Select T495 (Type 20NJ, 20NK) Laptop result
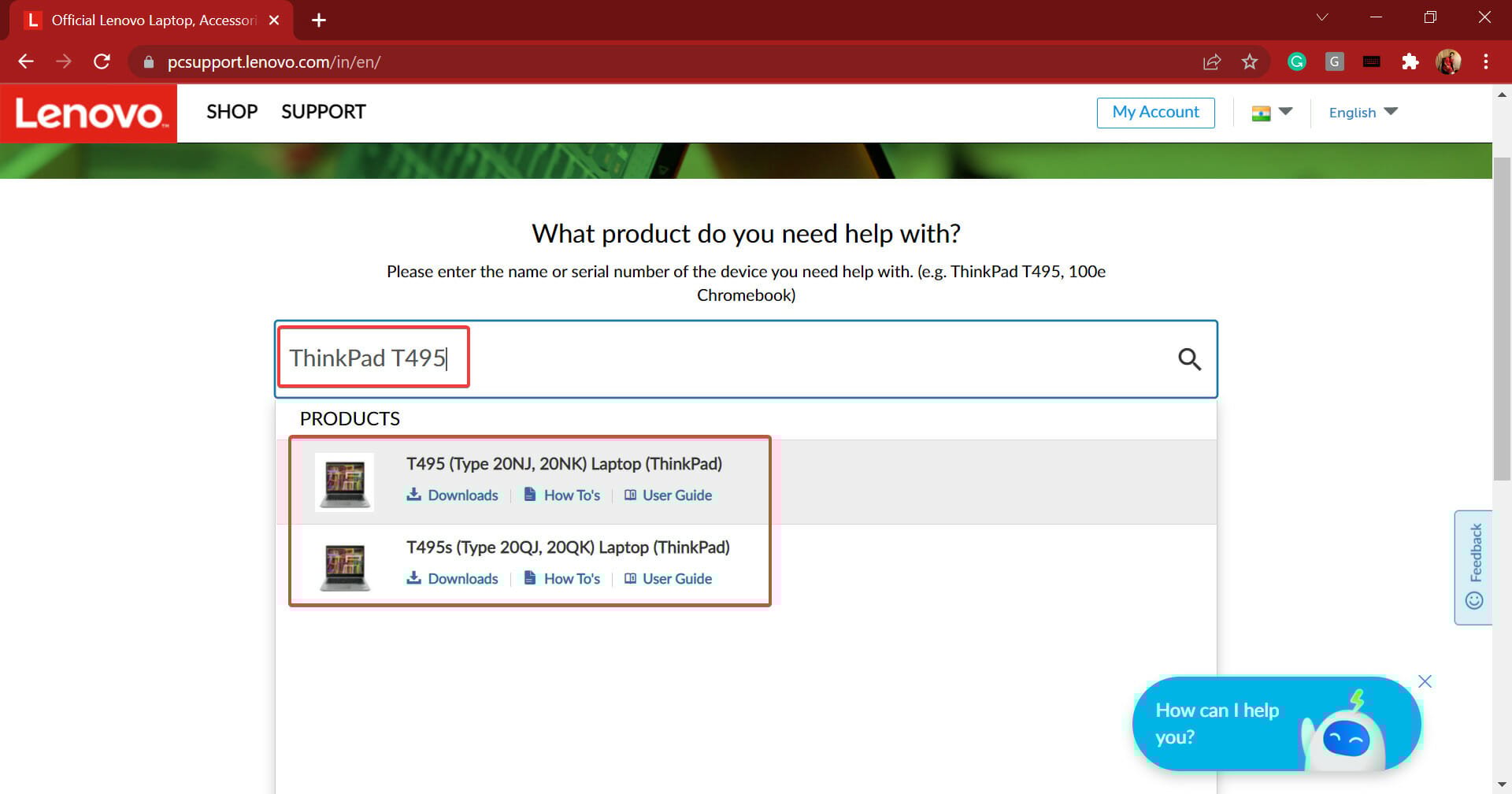This screenshot has width=1512, height=794. [564, 464]
